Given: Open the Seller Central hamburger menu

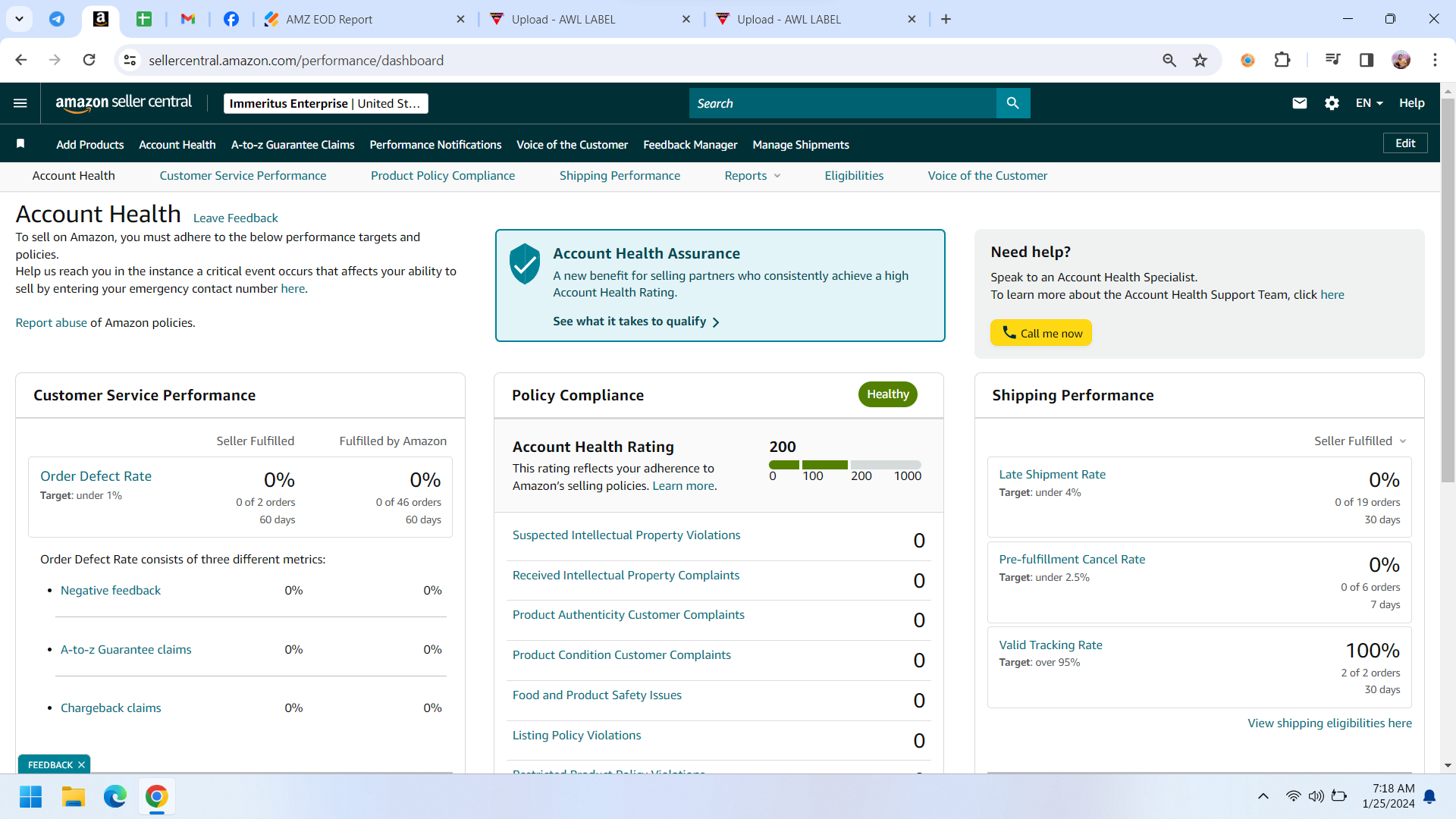Looking at the screenshot, I should [20, 103].
